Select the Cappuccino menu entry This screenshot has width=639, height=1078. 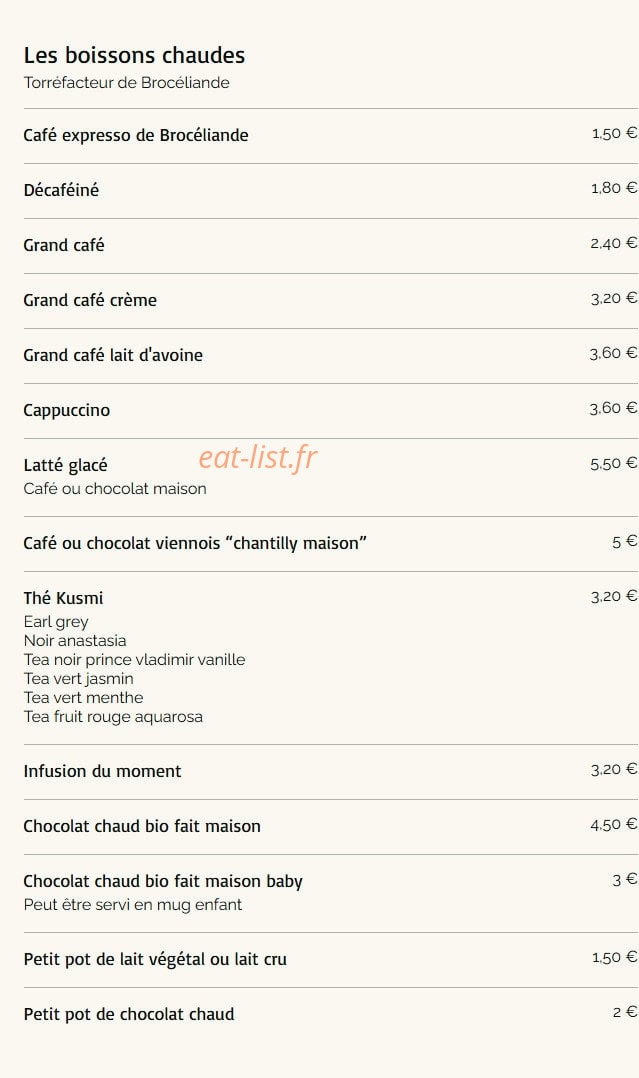(x=67, y=410)
